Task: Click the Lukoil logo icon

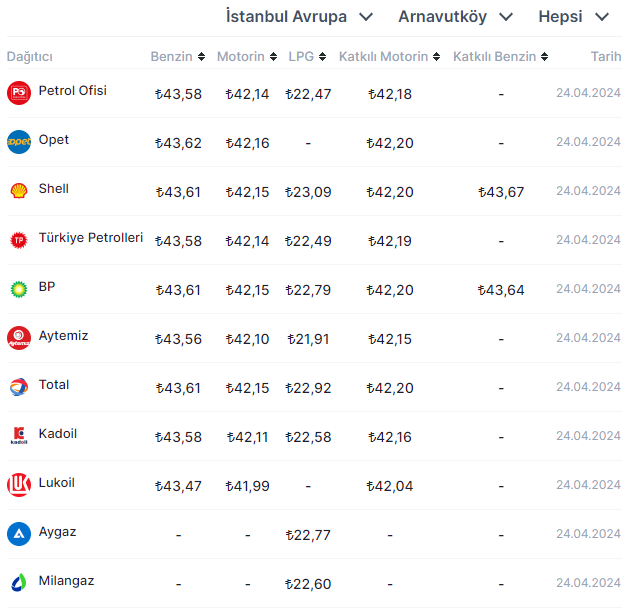Action: (x=19, y=485)
